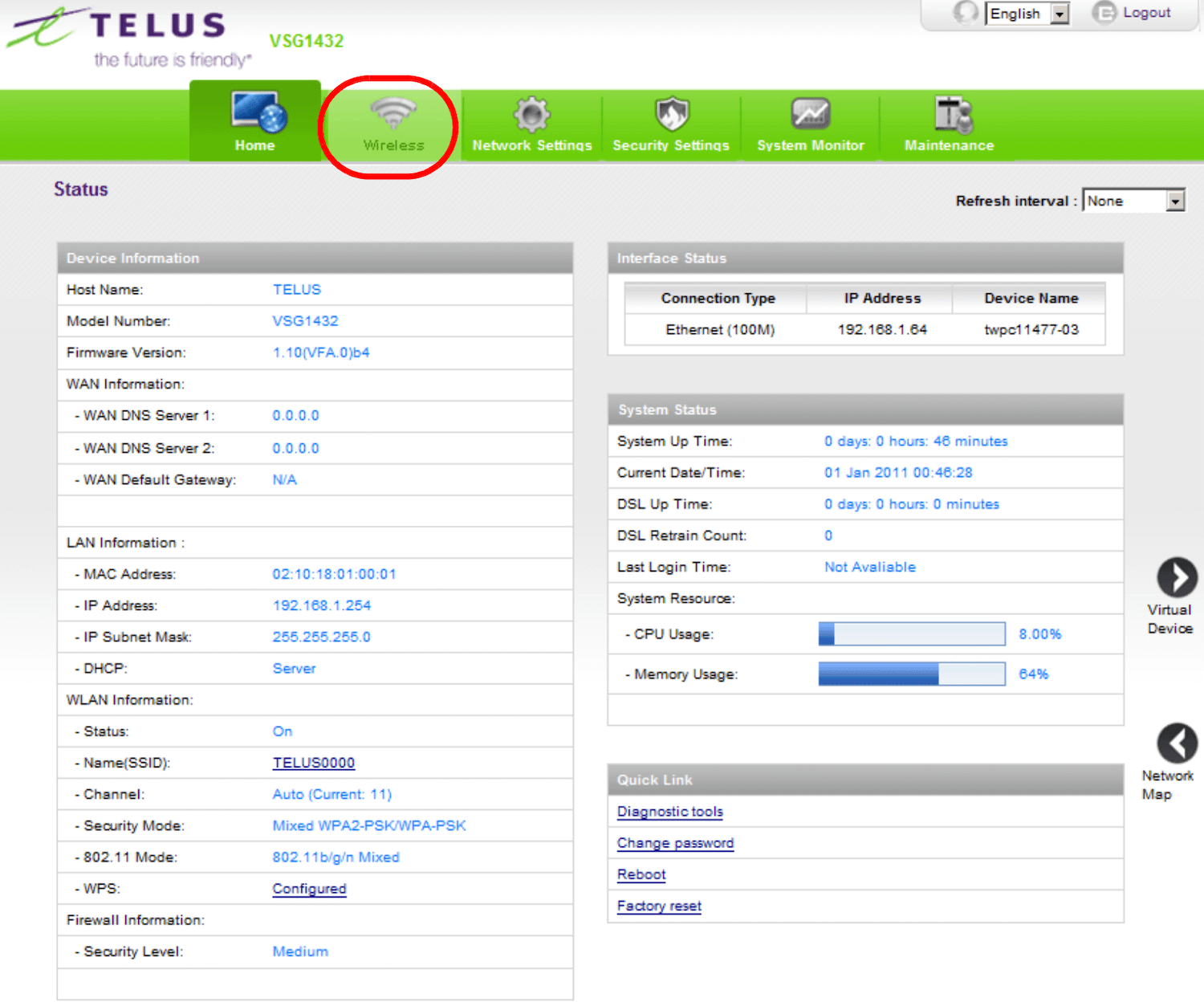Open the TELUS0000 SSID link
The width and height of the screenshot is (1204, 1006).
coord(314,763)
